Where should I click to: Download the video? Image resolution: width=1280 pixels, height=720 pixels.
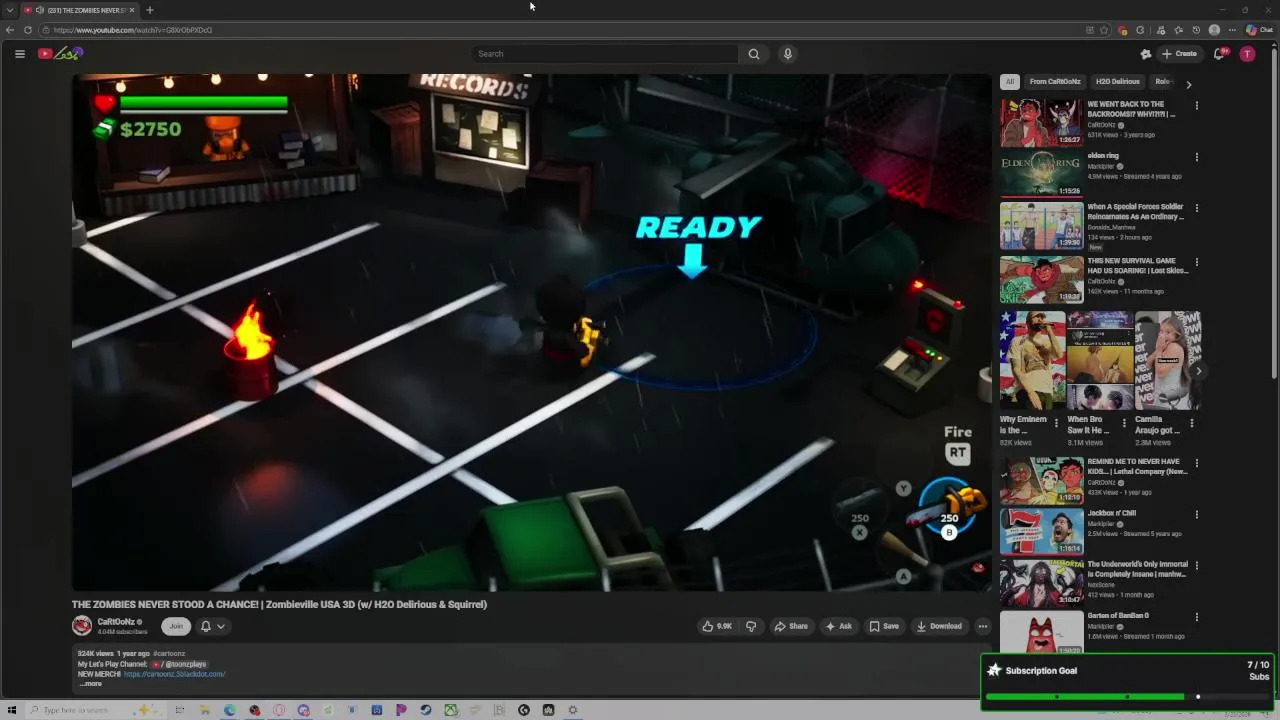point(938,626)
